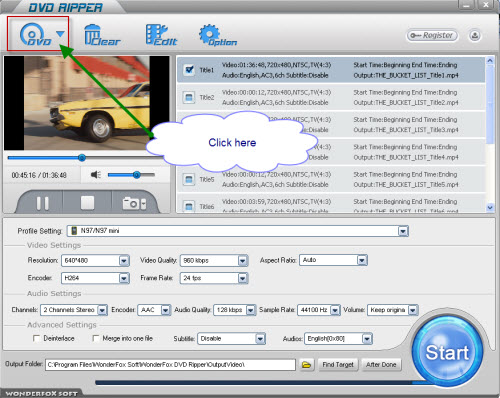Close the DVD Ripper window
Image resolution: width=500 pixels, height=398 pixels.
[x=486, y=4]
